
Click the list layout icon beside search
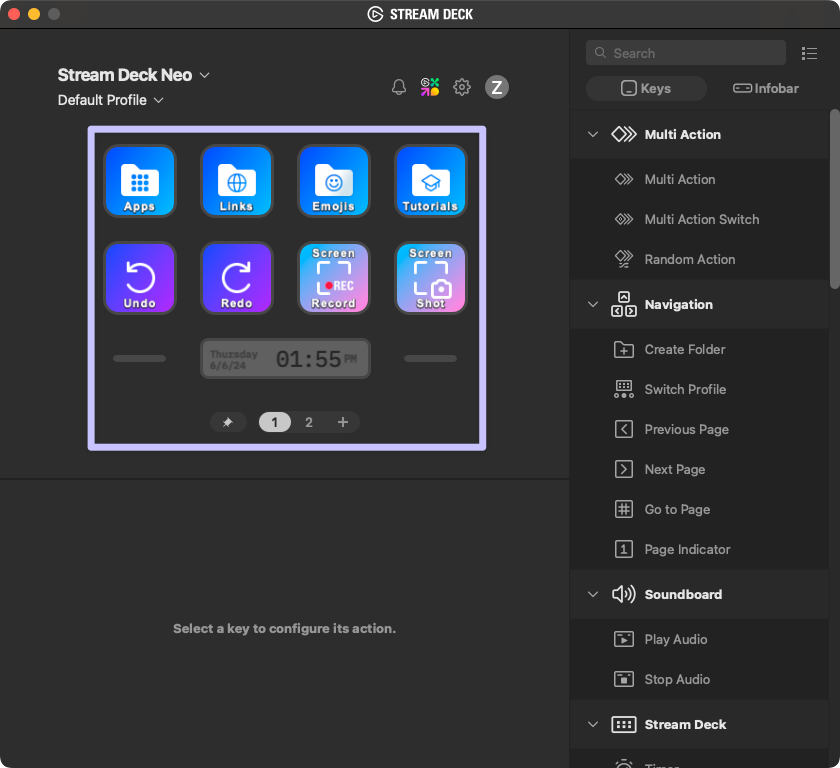[810, 53]
